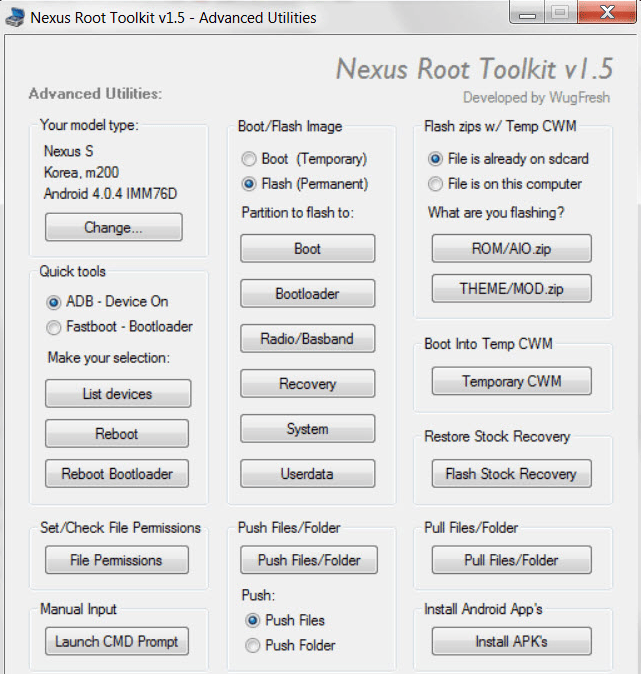The height and width of the screenshot is (674, 641).
Task: Click Radio/Basband partition button
Action: pos(307,338)
